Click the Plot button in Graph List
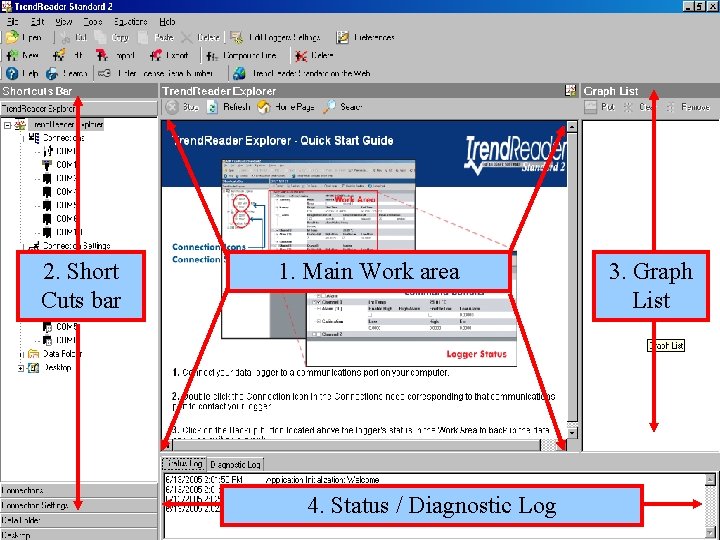The width and height of the screenshot is (720, 540). click(600, 107)
